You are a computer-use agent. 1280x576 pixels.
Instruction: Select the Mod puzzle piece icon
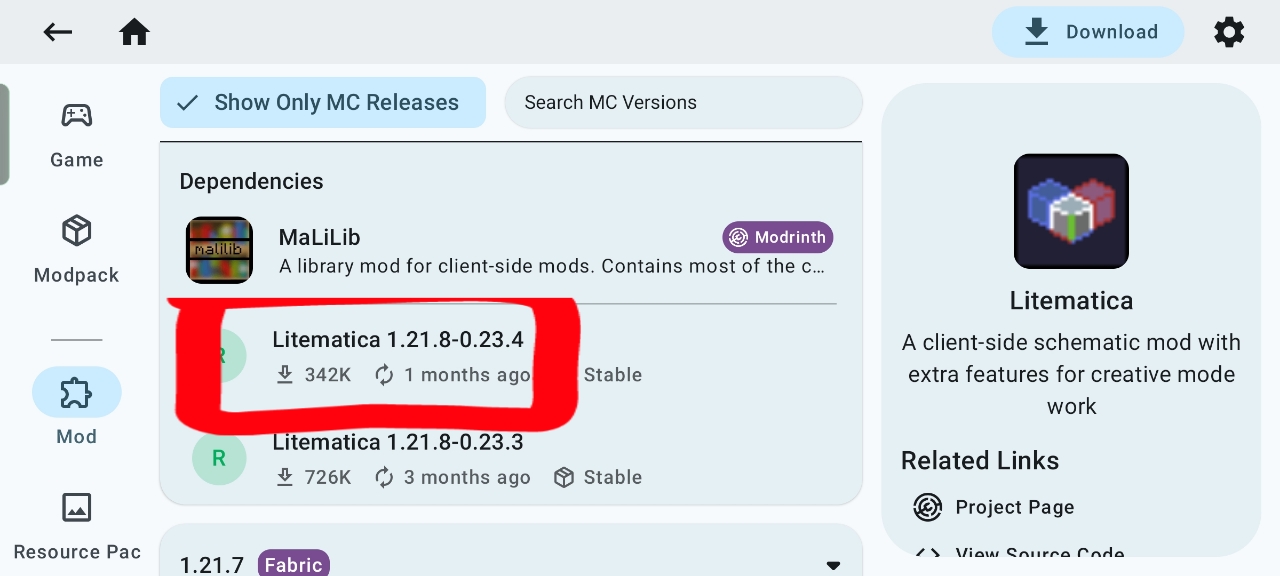[x=77, y=392]
